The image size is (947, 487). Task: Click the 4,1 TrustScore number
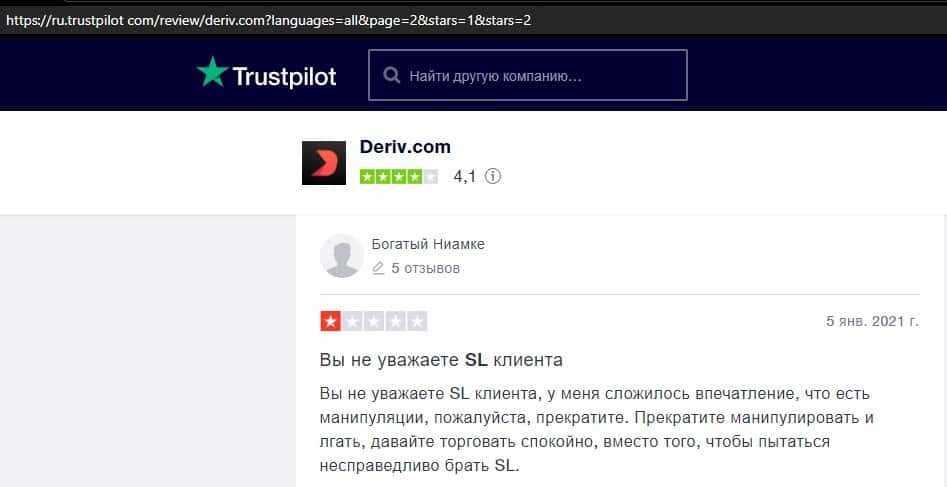click(465, 177)
